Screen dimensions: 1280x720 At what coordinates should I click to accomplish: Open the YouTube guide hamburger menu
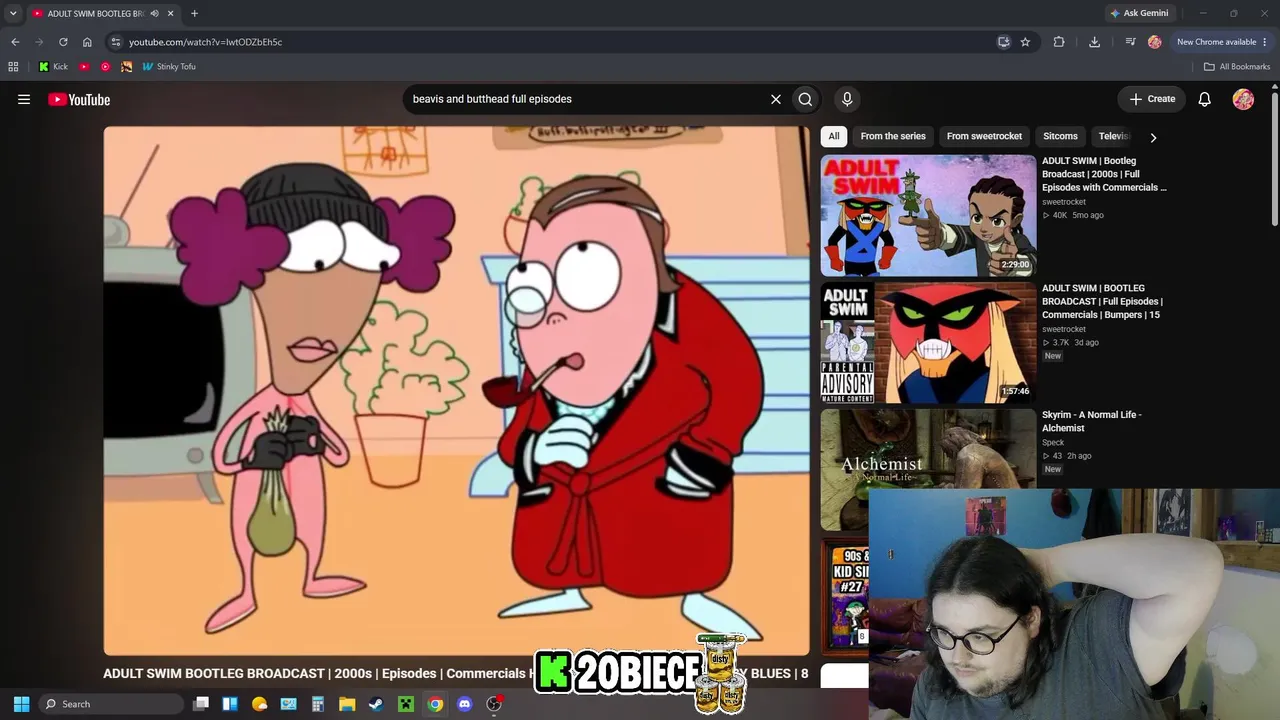coord(24,99)
